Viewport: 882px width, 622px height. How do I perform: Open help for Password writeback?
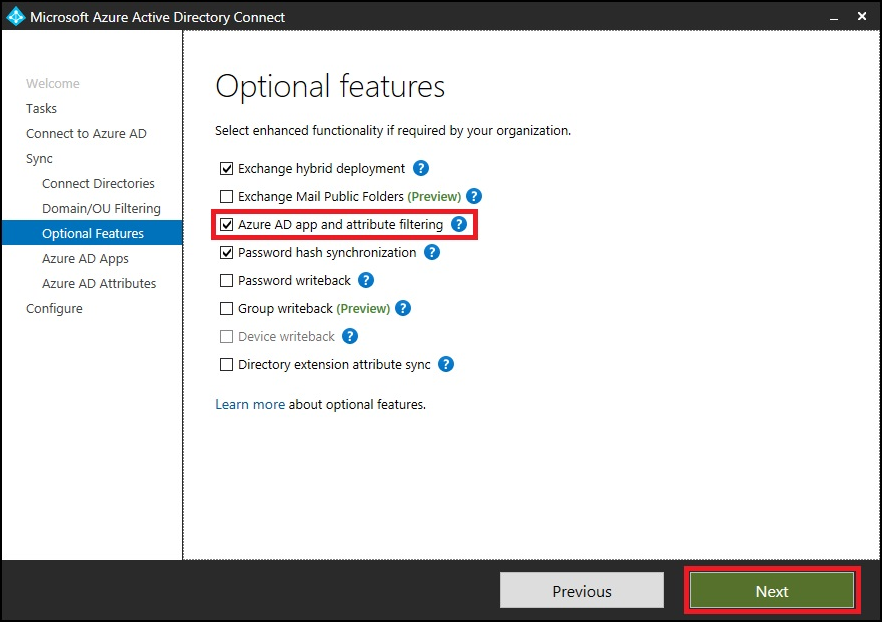coord(366,280)
